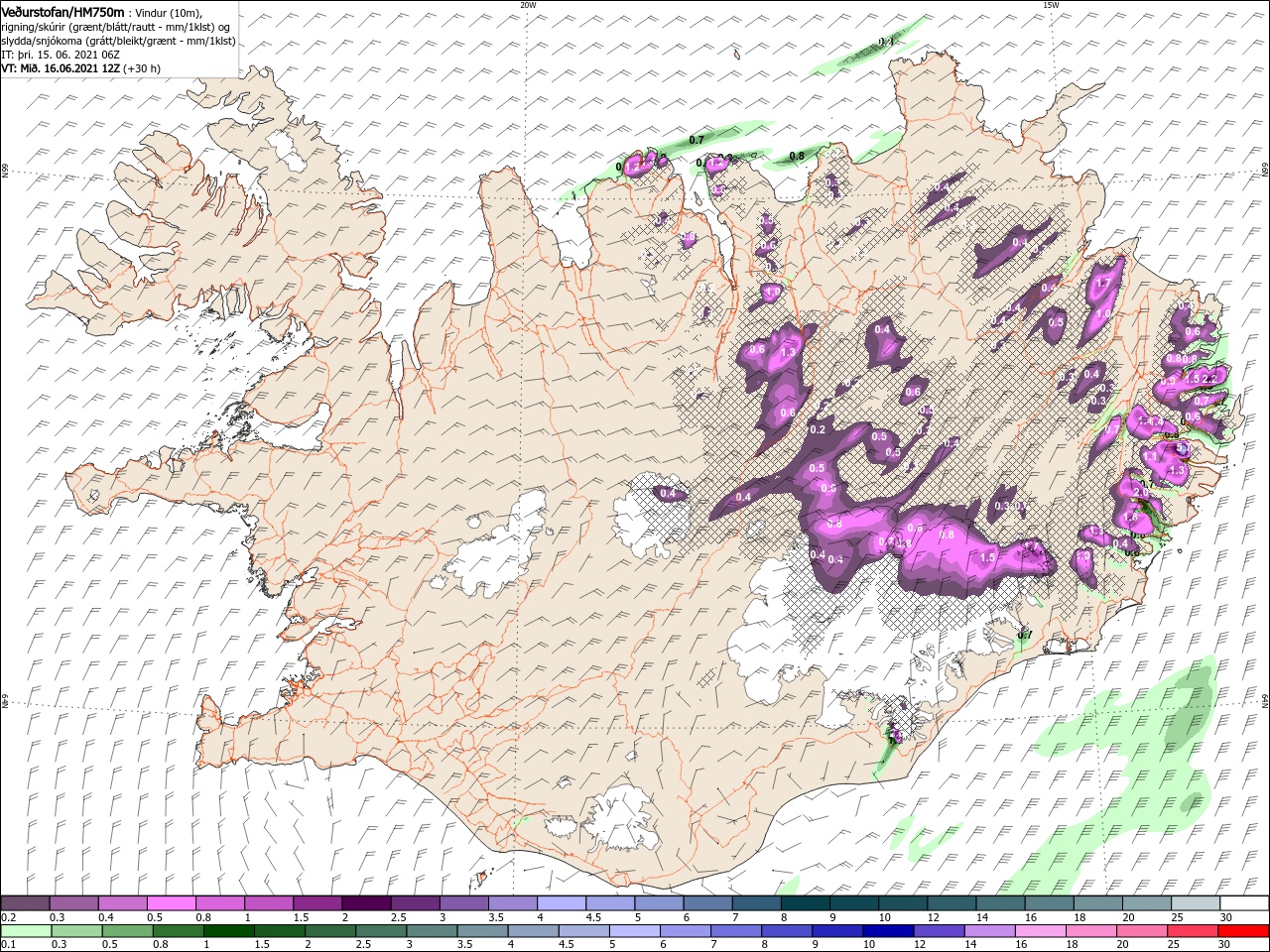Click rain scale pink 16–18 swatch
Screen dimensions: 1270x952
(x=1039, y=931)
